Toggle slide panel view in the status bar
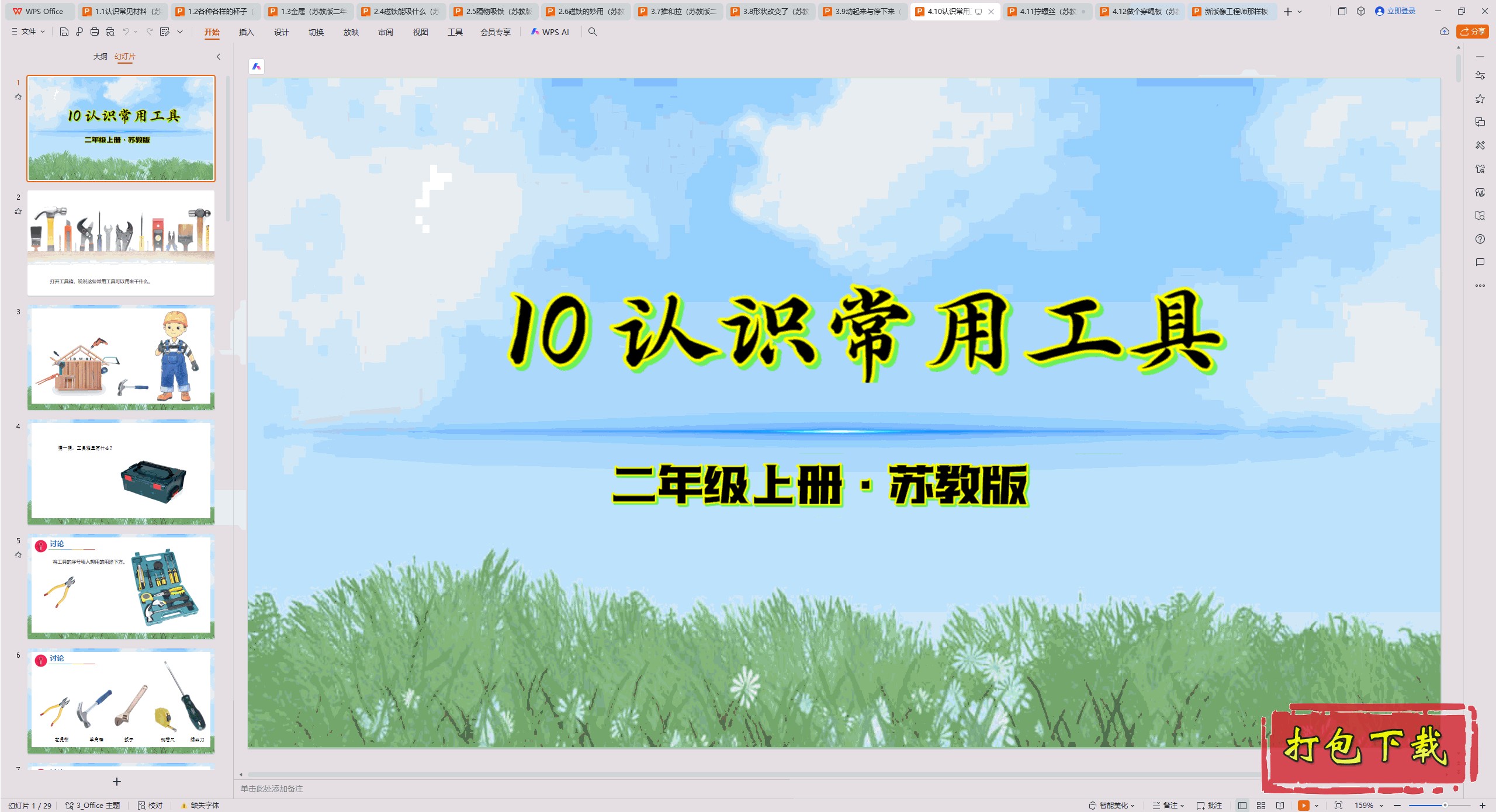The width and height of the screenshot is (1496, 812). point(1242,805)
